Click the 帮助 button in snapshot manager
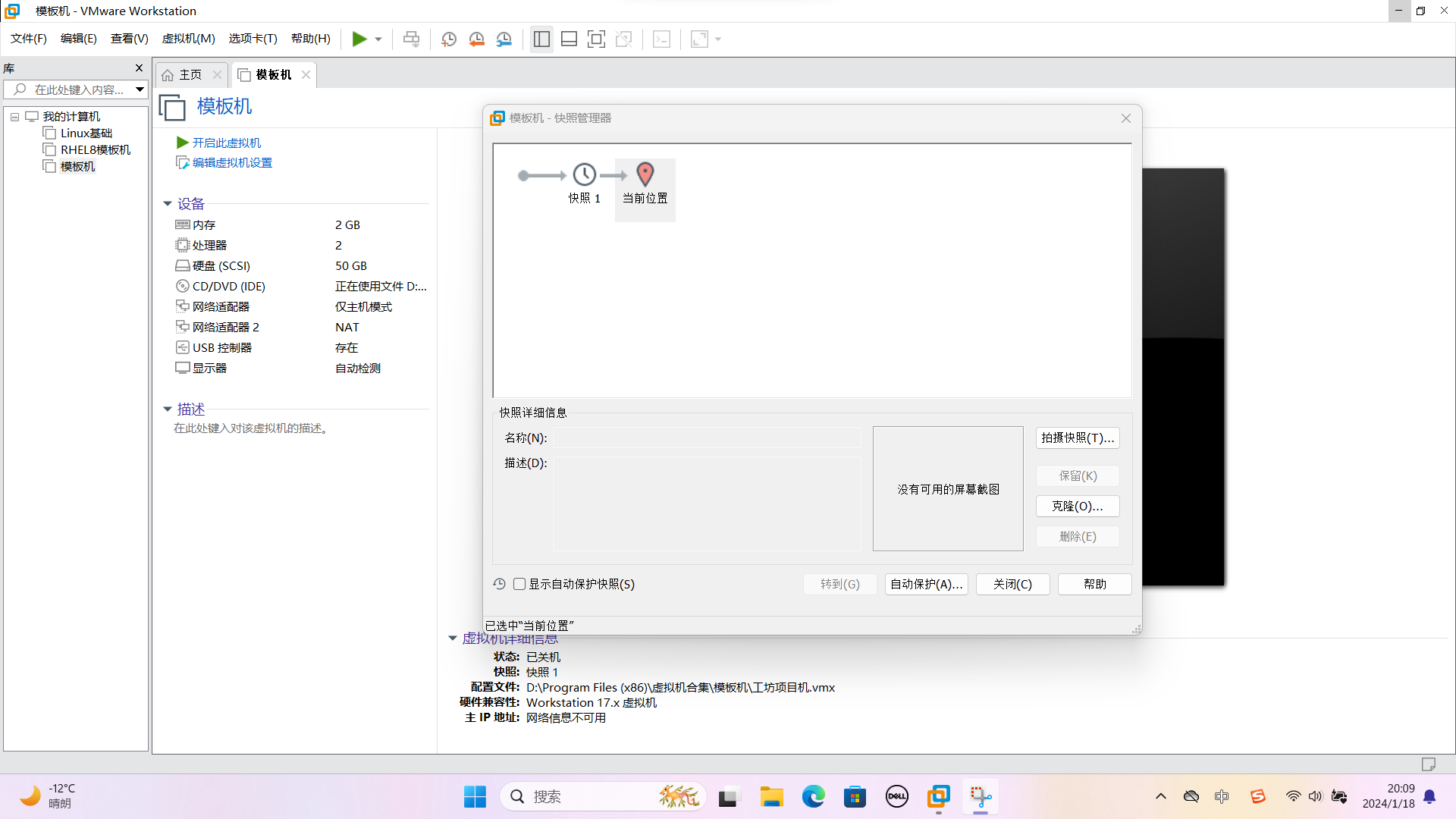 1094,585
